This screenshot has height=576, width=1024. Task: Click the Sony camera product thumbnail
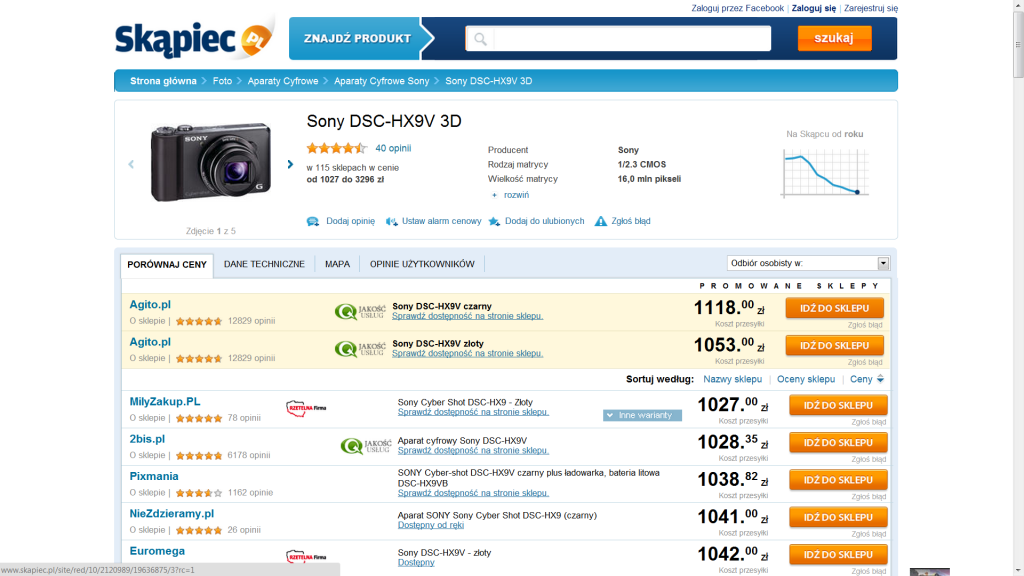pos(211,162)
